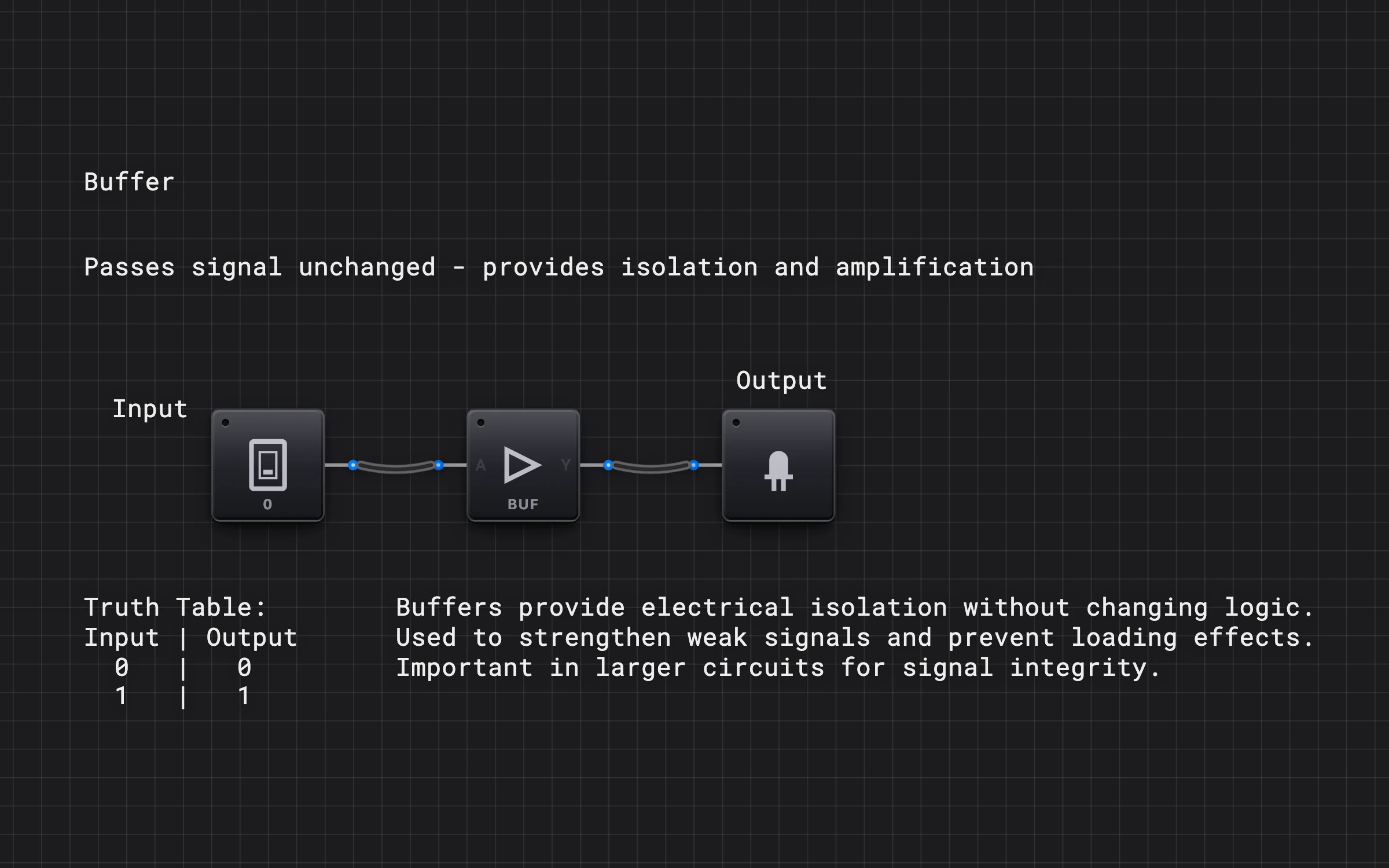Select the "Input" label beside the switch
This screenshot has height=868, width=1389.
coord(150,409)
